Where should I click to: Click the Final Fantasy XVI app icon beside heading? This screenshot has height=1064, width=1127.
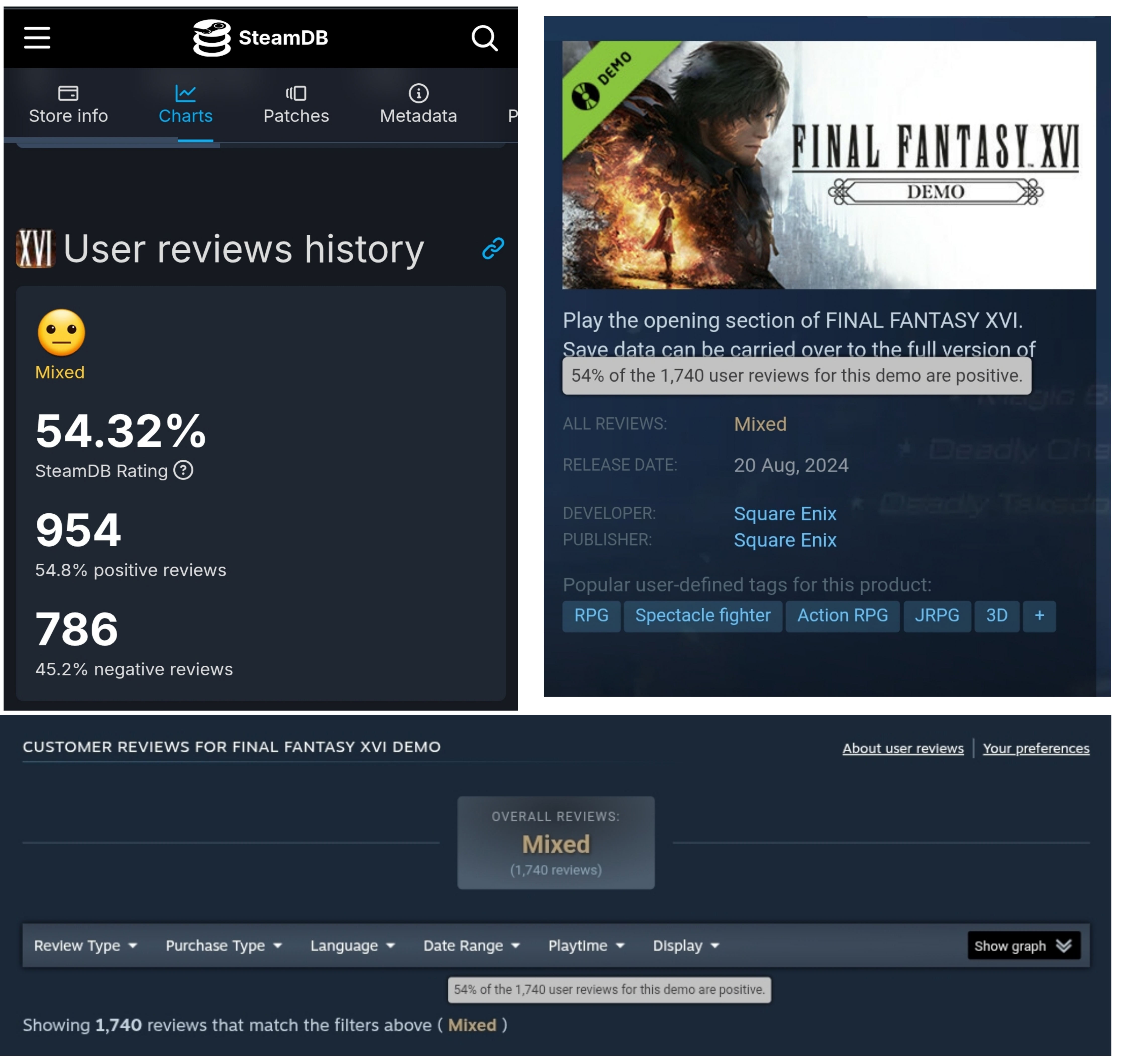[35, 248]
